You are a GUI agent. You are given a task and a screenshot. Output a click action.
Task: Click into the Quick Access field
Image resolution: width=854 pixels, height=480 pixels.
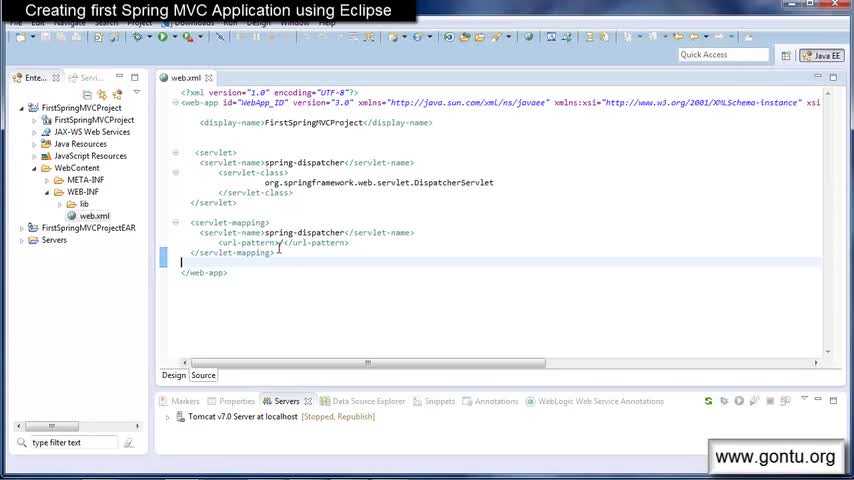(723, 54)
